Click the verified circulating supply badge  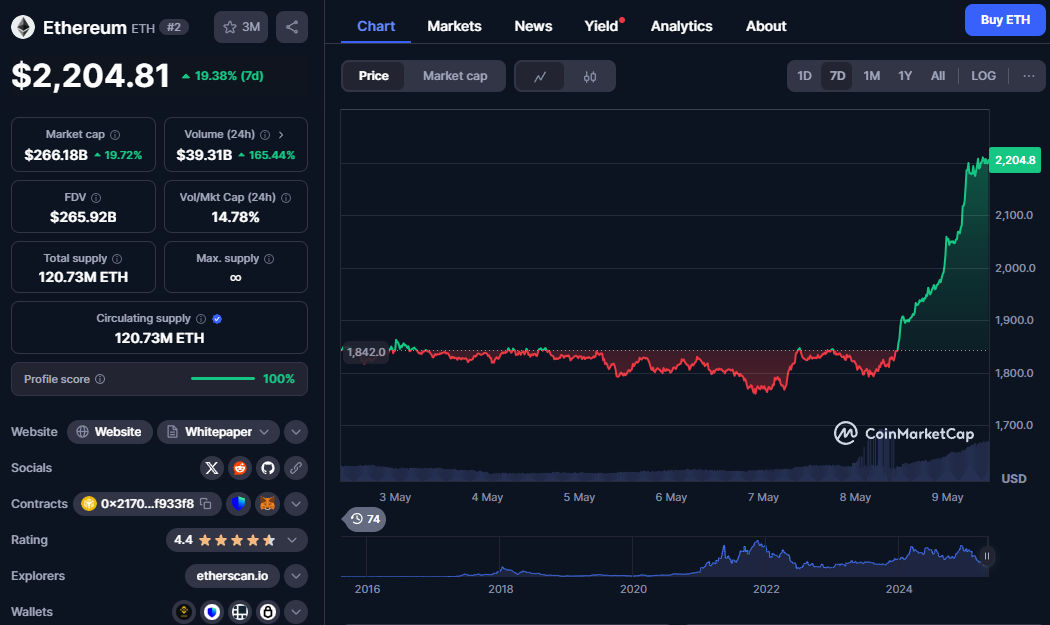(x=217, y=319)
